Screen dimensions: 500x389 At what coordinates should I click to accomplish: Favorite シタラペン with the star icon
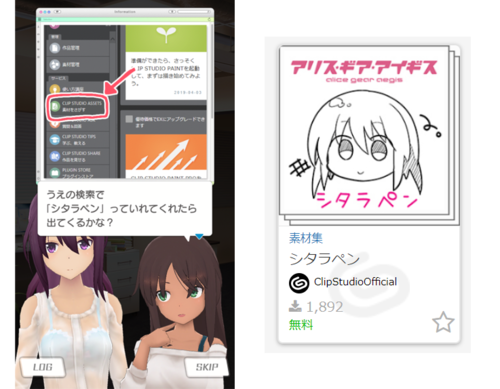[x=443, y=322]
